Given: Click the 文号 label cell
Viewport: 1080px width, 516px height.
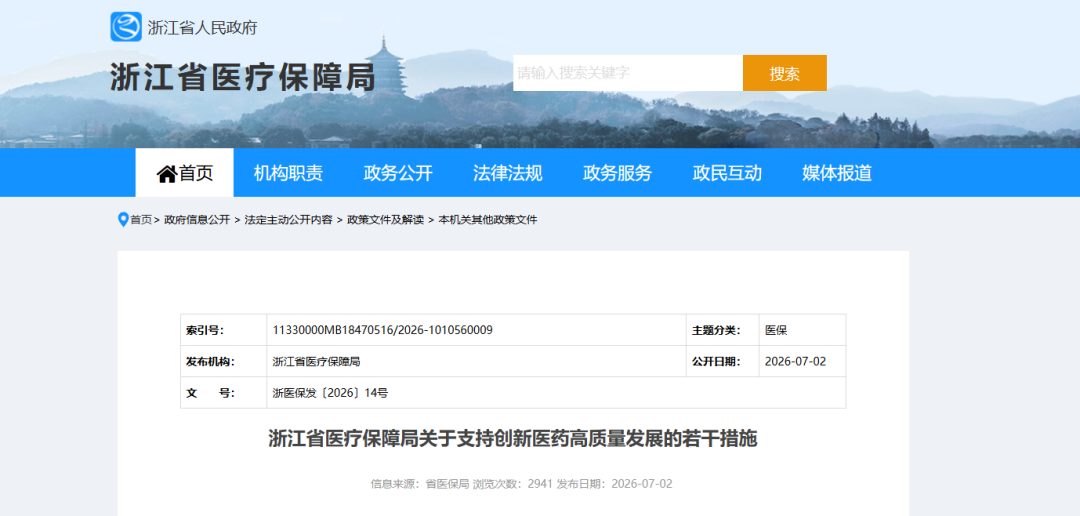Looking at the screenshot, I should point(224,393).
